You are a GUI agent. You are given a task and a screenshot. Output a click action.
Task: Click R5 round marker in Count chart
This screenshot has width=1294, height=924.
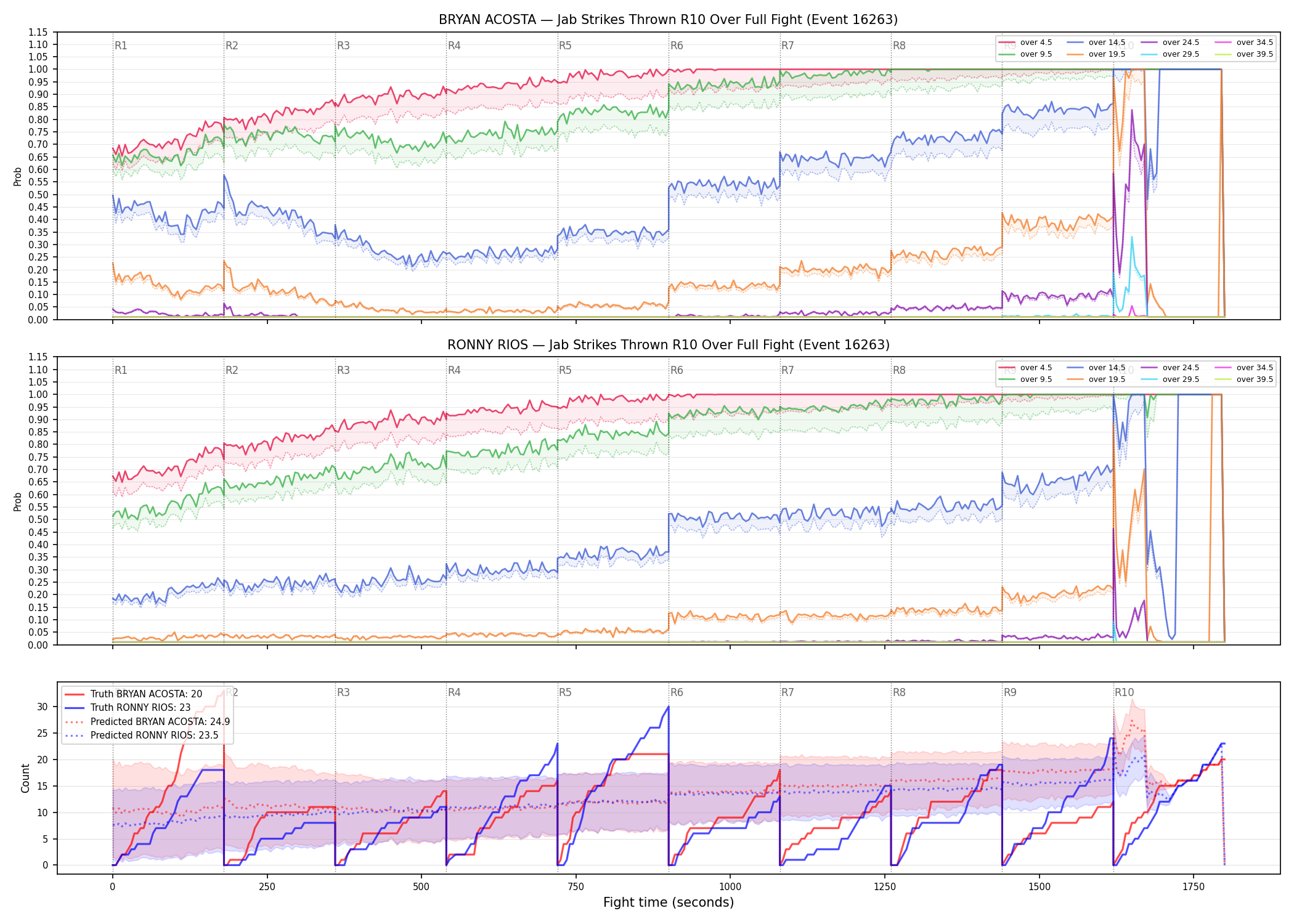coord(565,692)
